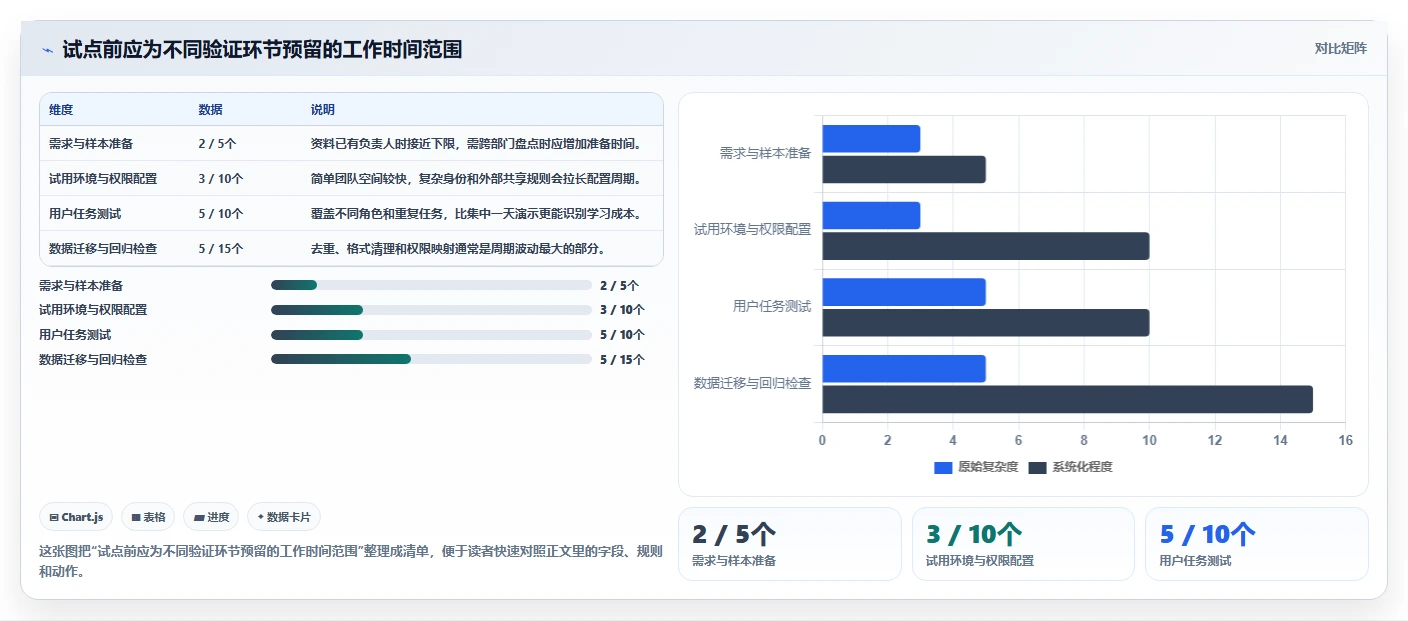Open the 5 / 10个 用户任务测试 data card
Viewport: 1408px width, 621px height.
(x=1257, y=544)
